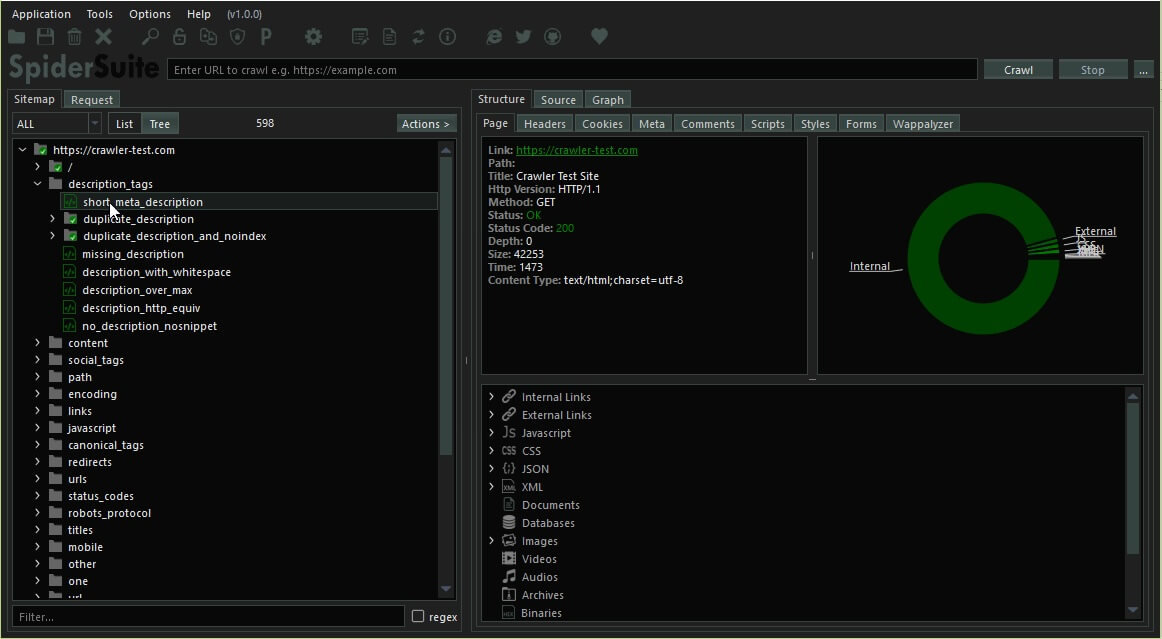Expand the javascript folder
The image size is (1162, 639).
tap(38, 428)
